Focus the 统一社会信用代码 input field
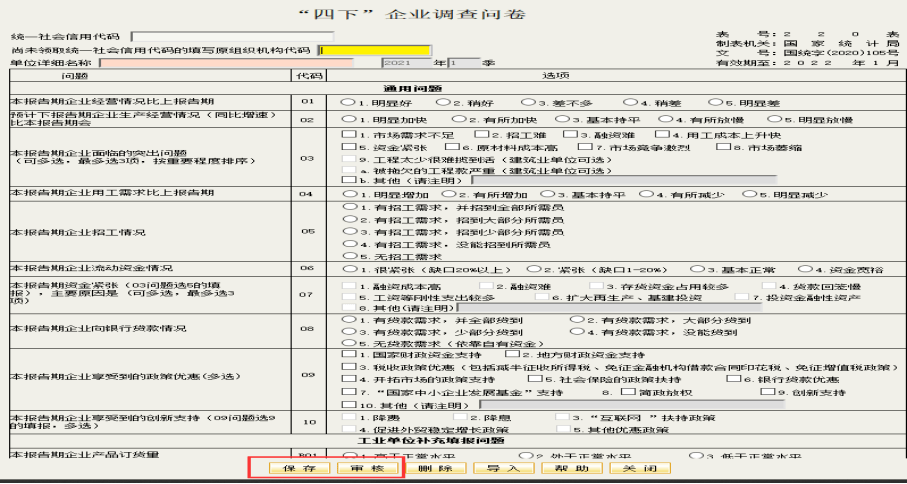This screenshot has height=484, width=907. click(233, 37)
